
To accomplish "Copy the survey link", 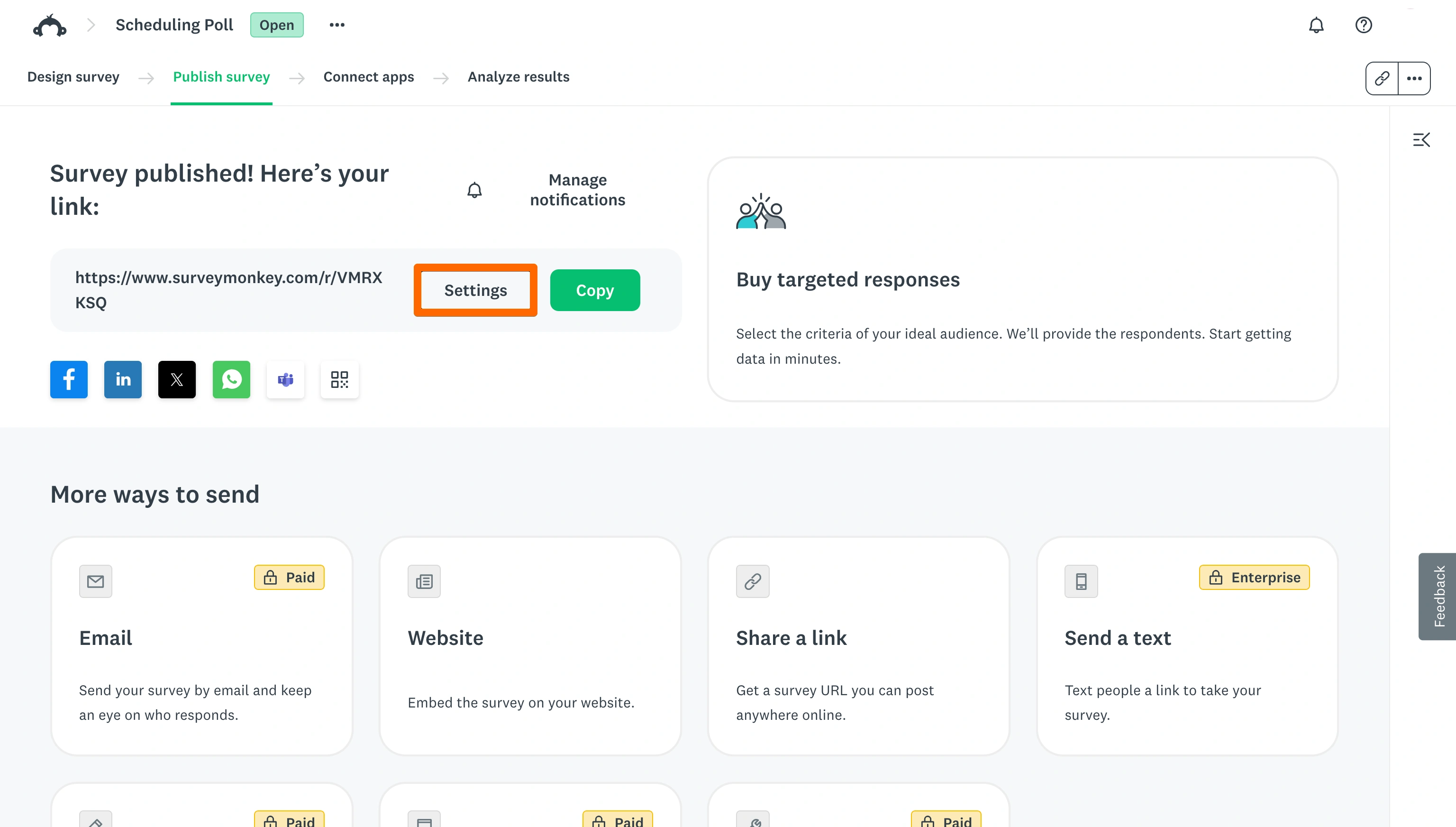I will [x=595, y=290].
